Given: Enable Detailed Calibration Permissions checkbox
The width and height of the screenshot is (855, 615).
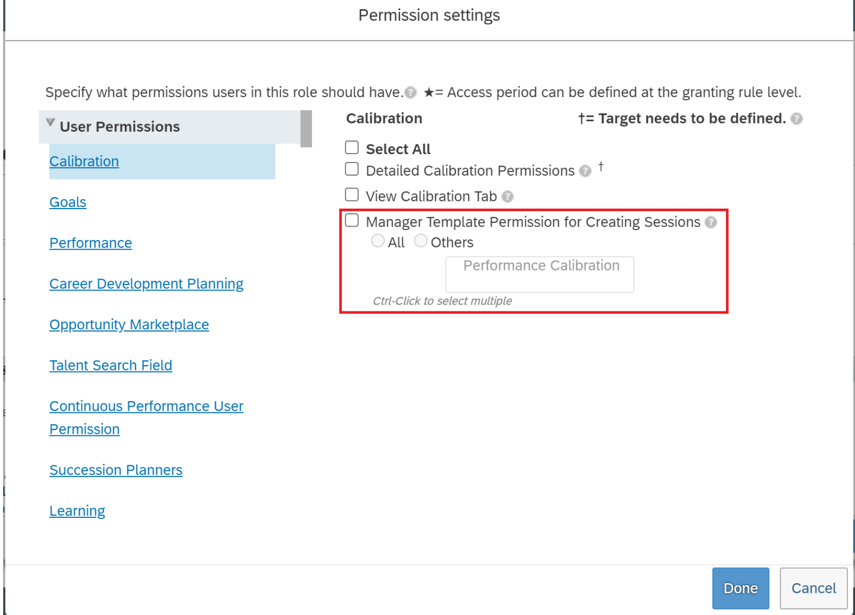Looking at the screenshot, I should pyautogui.click(x=352, y=170).
